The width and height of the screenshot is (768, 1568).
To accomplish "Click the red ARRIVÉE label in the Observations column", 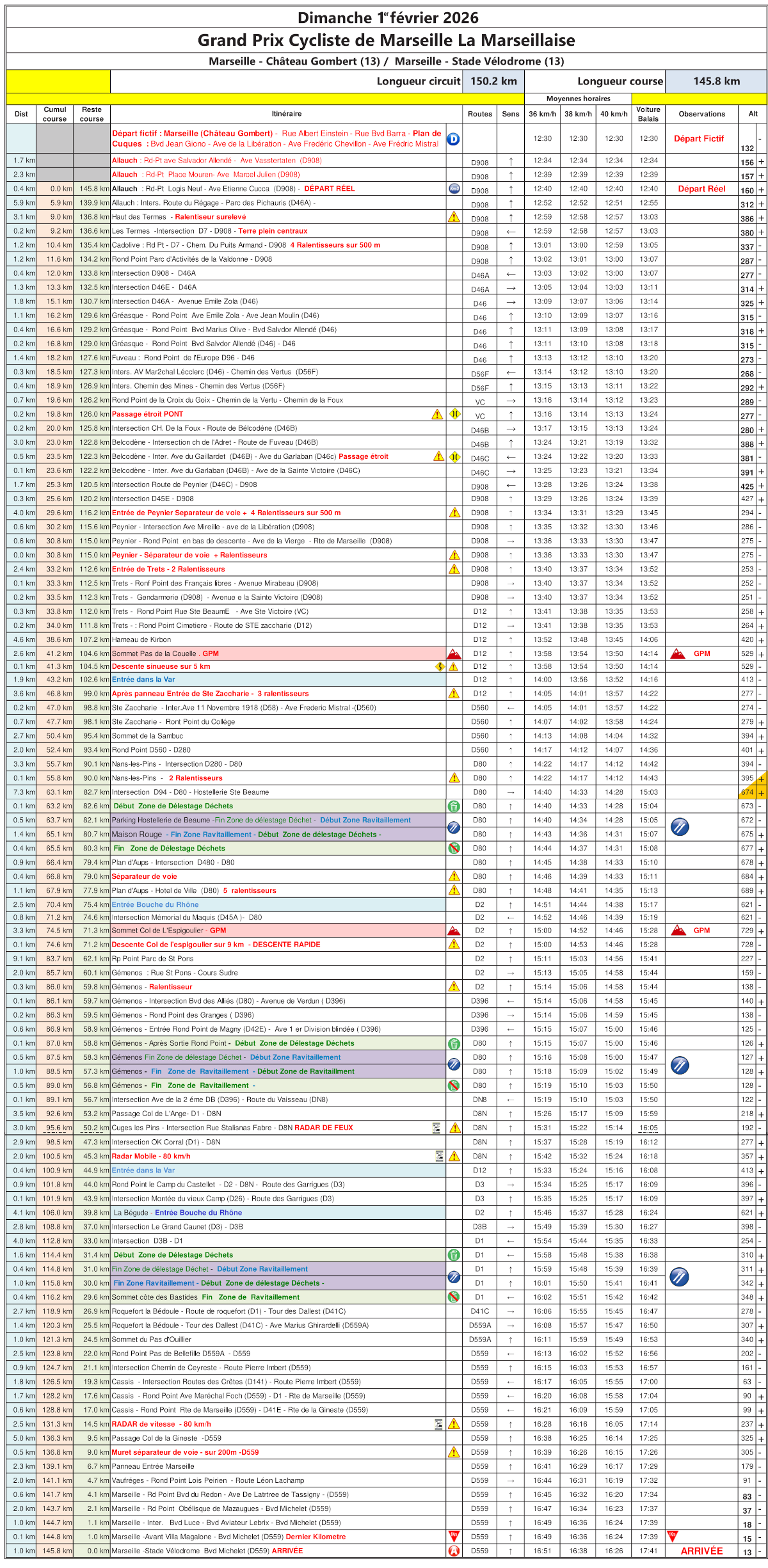I will (701, 1551).
